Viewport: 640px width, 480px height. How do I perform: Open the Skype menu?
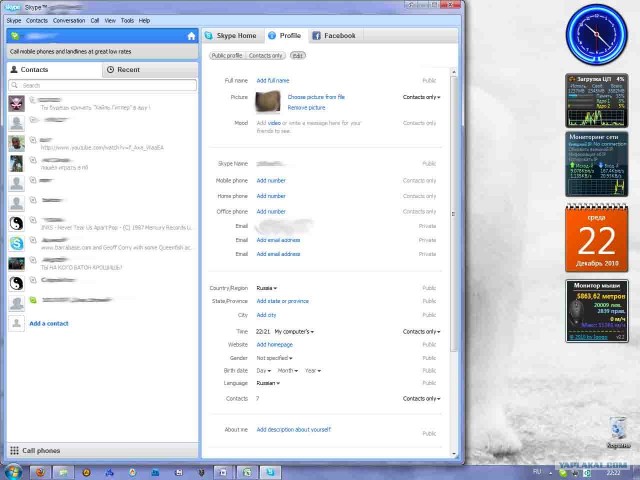pos(14,20)
